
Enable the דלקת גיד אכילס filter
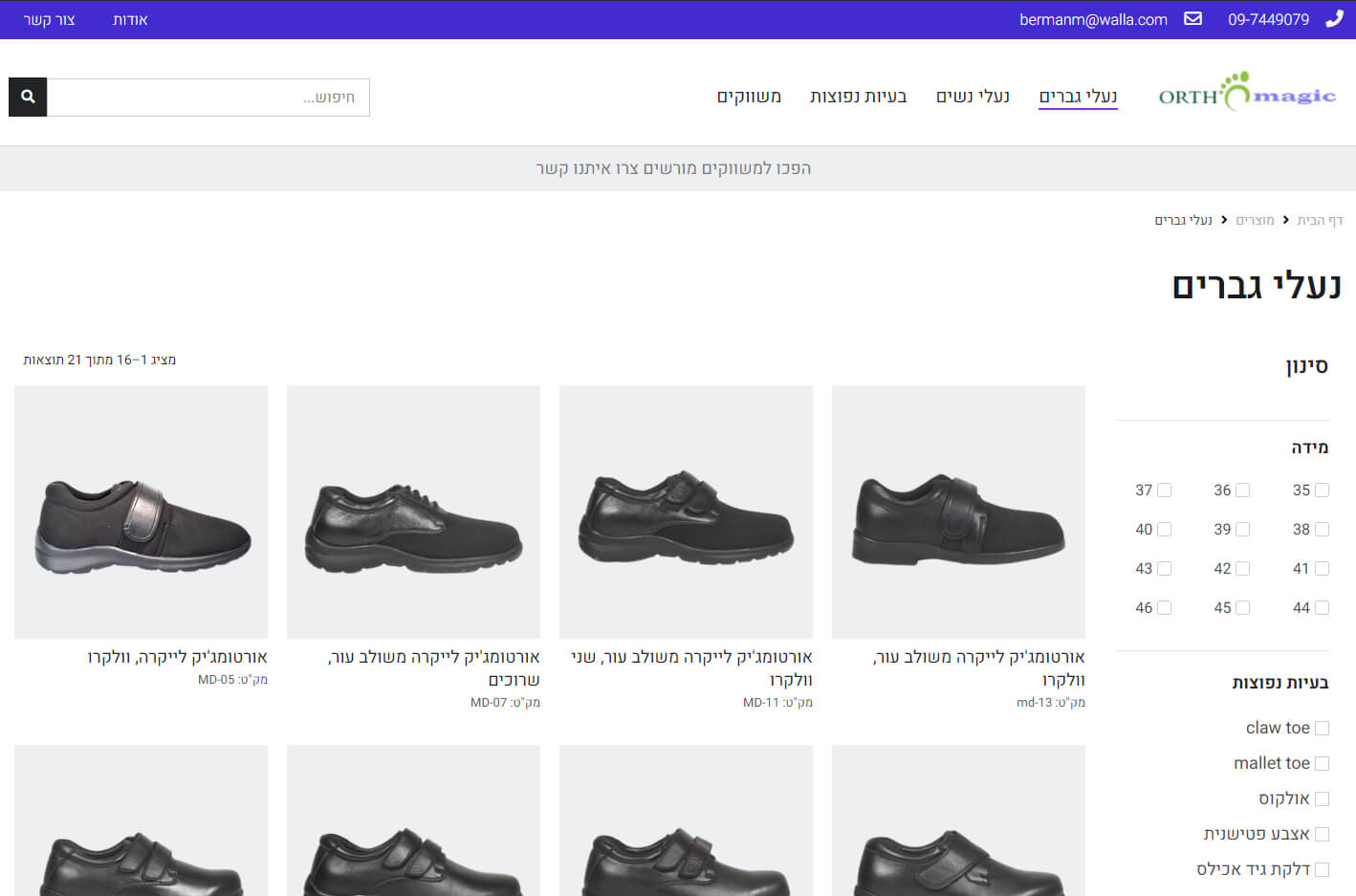click(1322, 869)
